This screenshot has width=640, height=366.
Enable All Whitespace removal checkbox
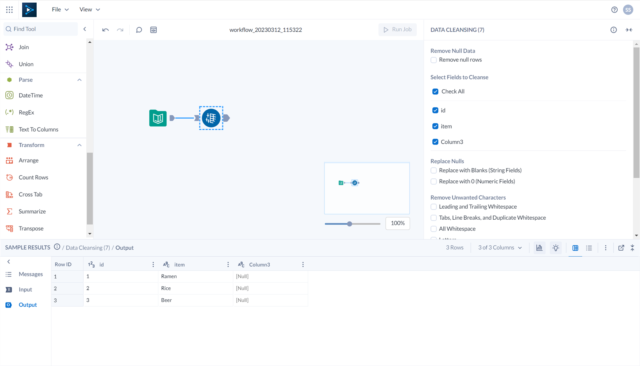(433, 229)
